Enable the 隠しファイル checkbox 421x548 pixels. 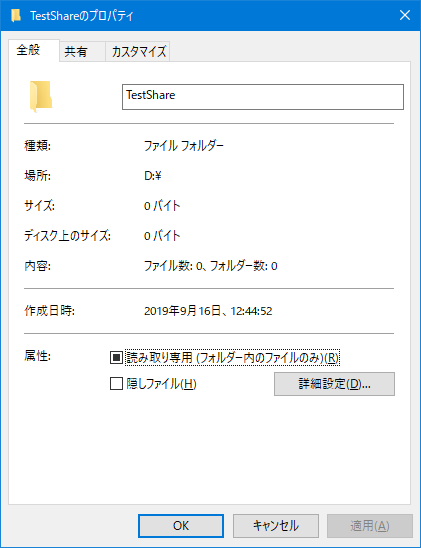[116, 383]
